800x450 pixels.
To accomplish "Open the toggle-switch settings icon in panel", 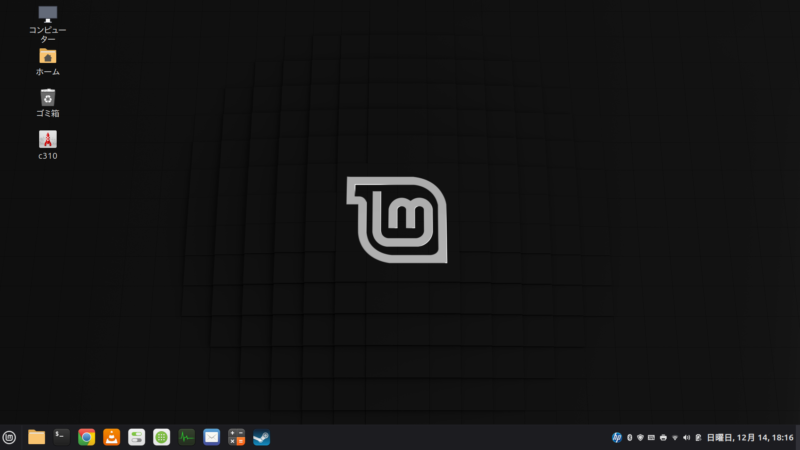I will pos(137,437).
